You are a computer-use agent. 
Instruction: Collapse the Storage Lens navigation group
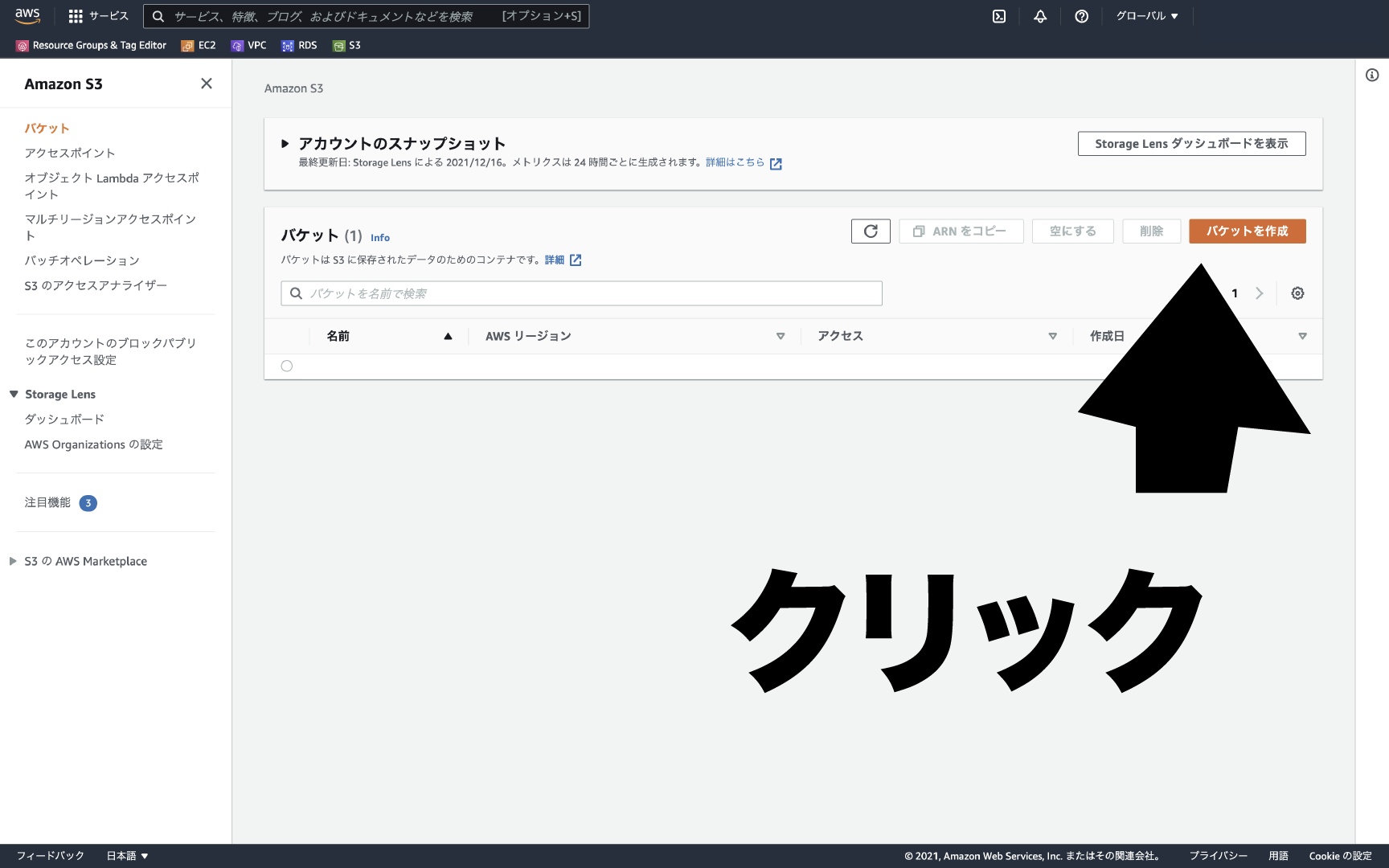pyautogui.click(x=14, y=395)
